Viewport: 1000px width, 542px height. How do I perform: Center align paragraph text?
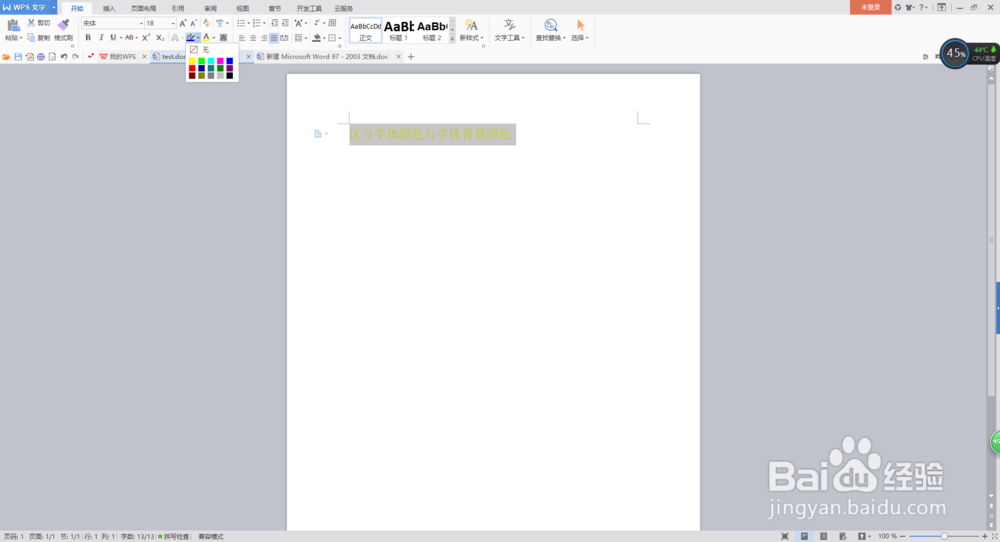[x=253, y=38]
